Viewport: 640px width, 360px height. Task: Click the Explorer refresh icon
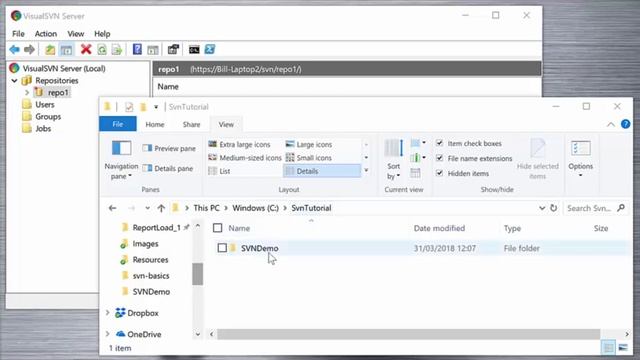tap(553, 208)
